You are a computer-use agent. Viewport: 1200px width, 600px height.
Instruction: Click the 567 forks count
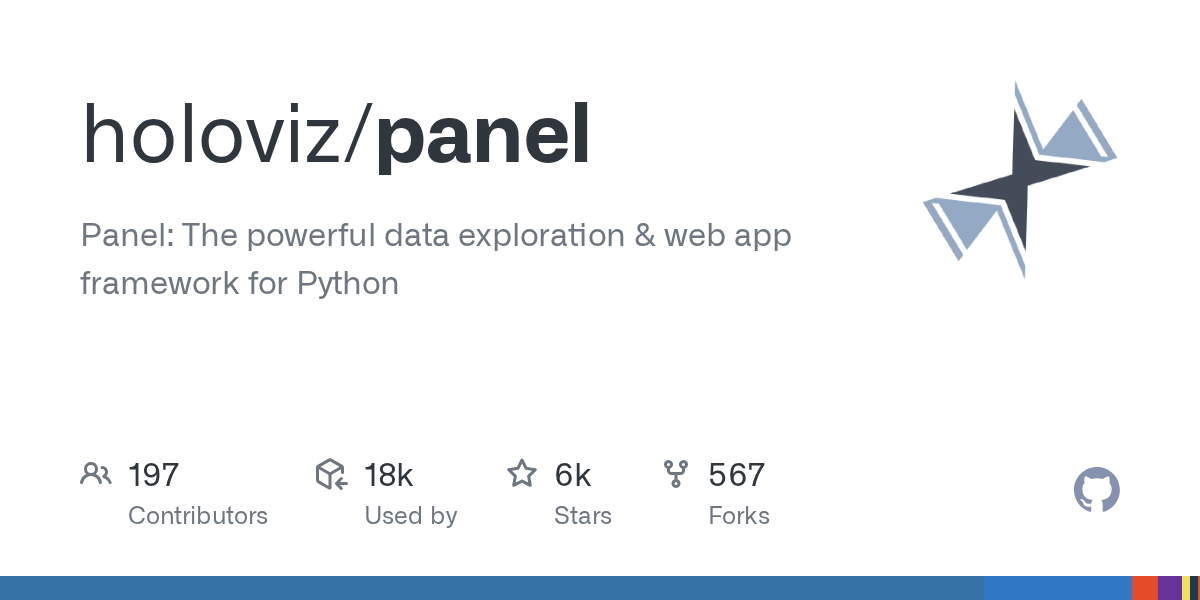click(x=737, y=475)
